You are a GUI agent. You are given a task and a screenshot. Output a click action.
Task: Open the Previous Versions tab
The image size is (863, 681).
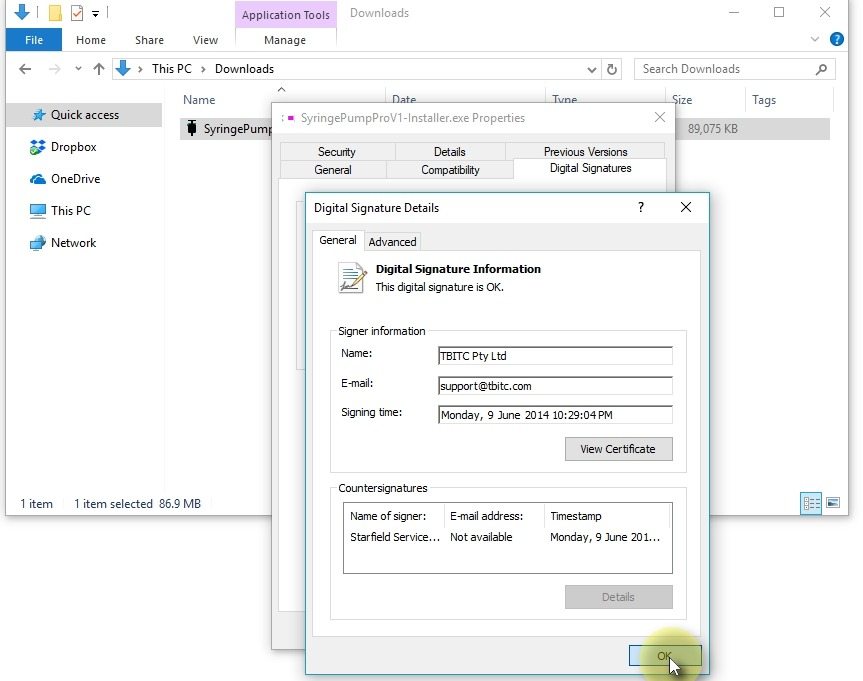coord(585,151)
